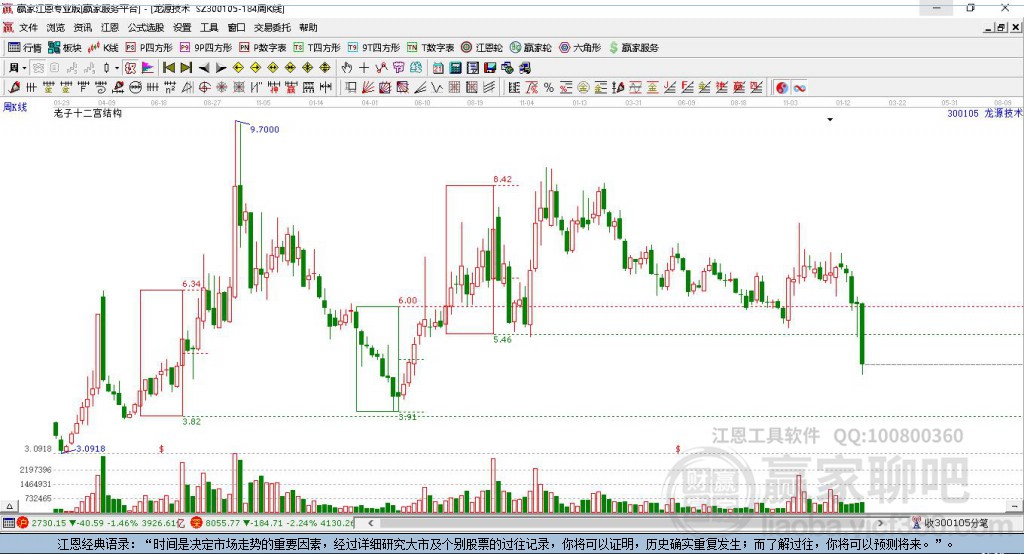
Task: Click the small black triangle marker above chart
Action: pyautogui.click(x=830, y=120)
